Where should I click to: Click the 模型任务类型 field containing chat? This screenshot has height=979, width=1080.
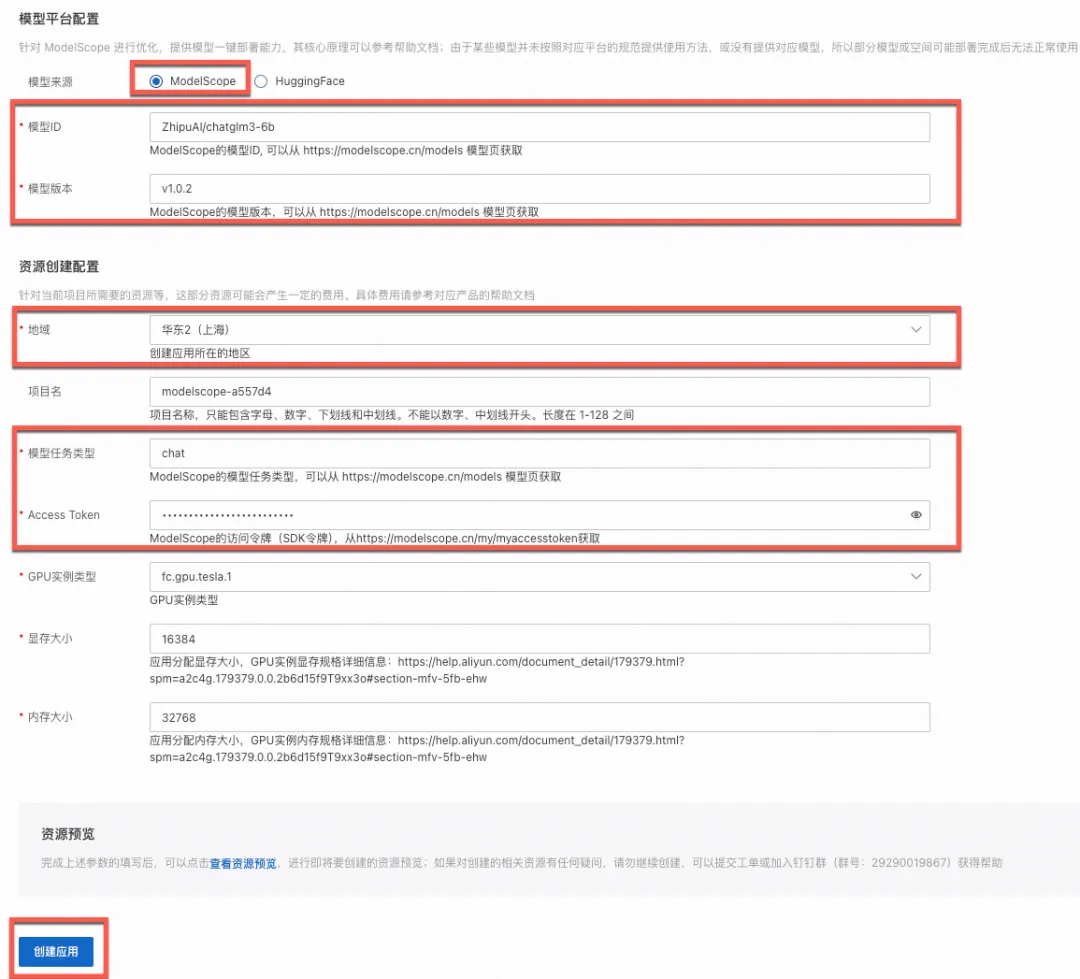pos(539,453)
